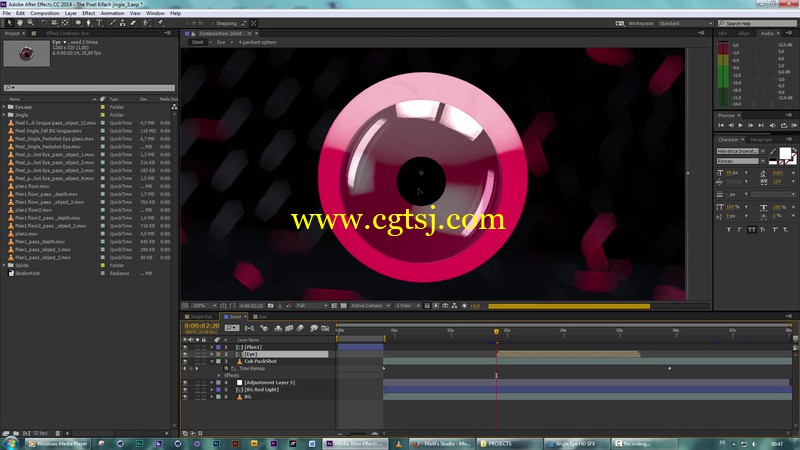800x450 pixels.
Task: Expand the Jingle folder in Project
Action: click(x=4, y=115)
